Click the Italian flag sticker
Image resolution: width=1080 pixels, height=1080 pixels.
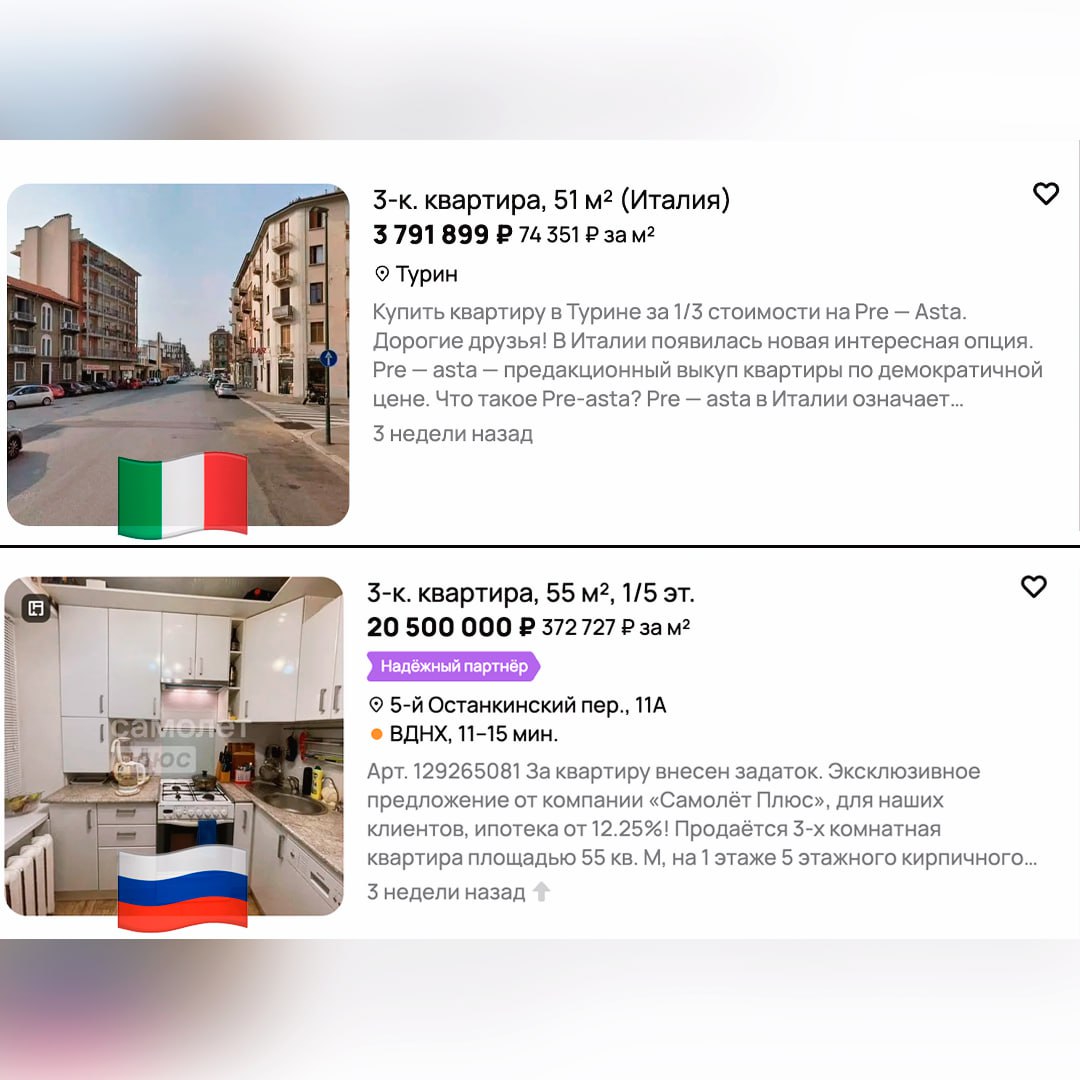(x=183, y=495)
